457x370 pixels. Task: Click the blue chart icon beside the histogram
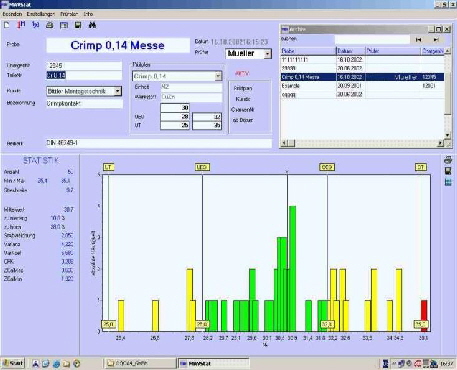(448, 182)
